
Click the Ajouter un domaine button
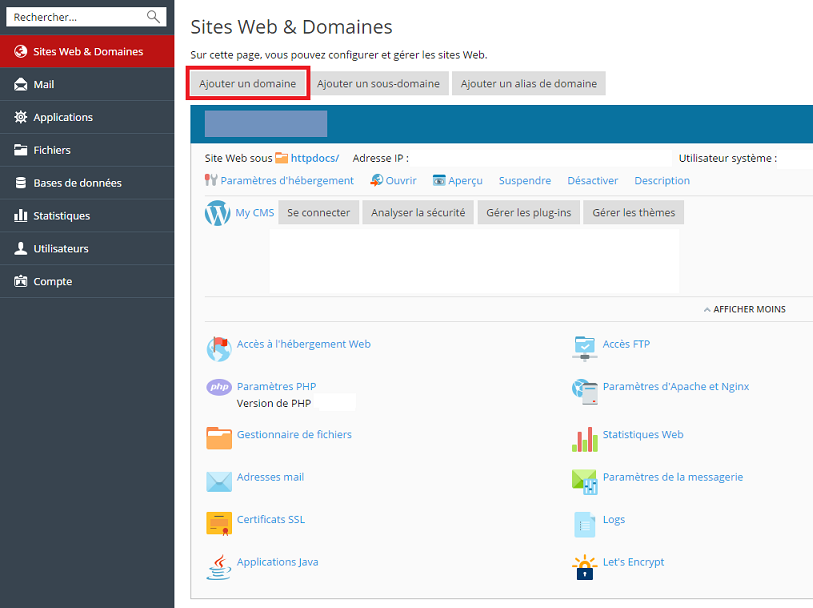pyautogui.click(x=248, y=83)
